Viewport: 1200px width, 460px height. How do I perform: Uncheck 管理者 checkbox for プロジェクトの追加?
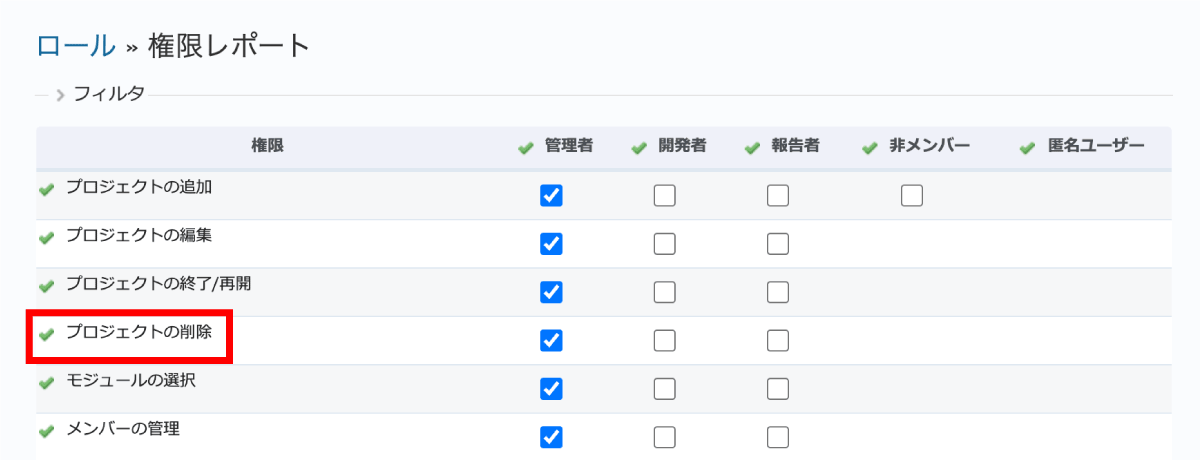[x=551, y=196]
